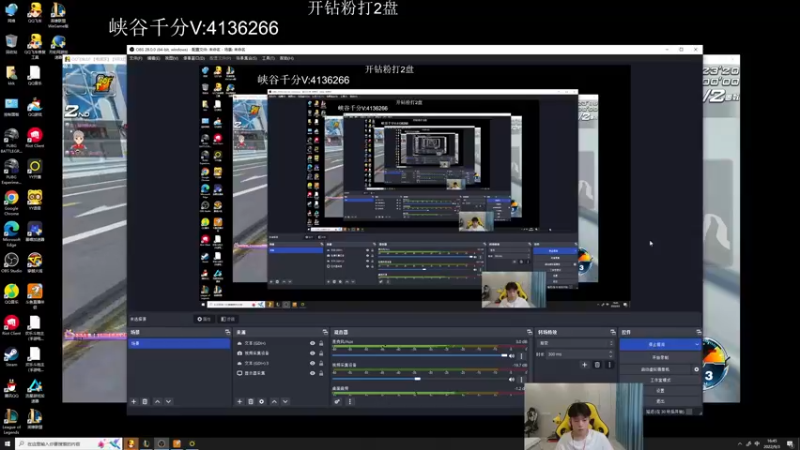Open source properties gear in Sources panel toolbar
Viewport: 800px width, 450px height.
click(262, 402)
